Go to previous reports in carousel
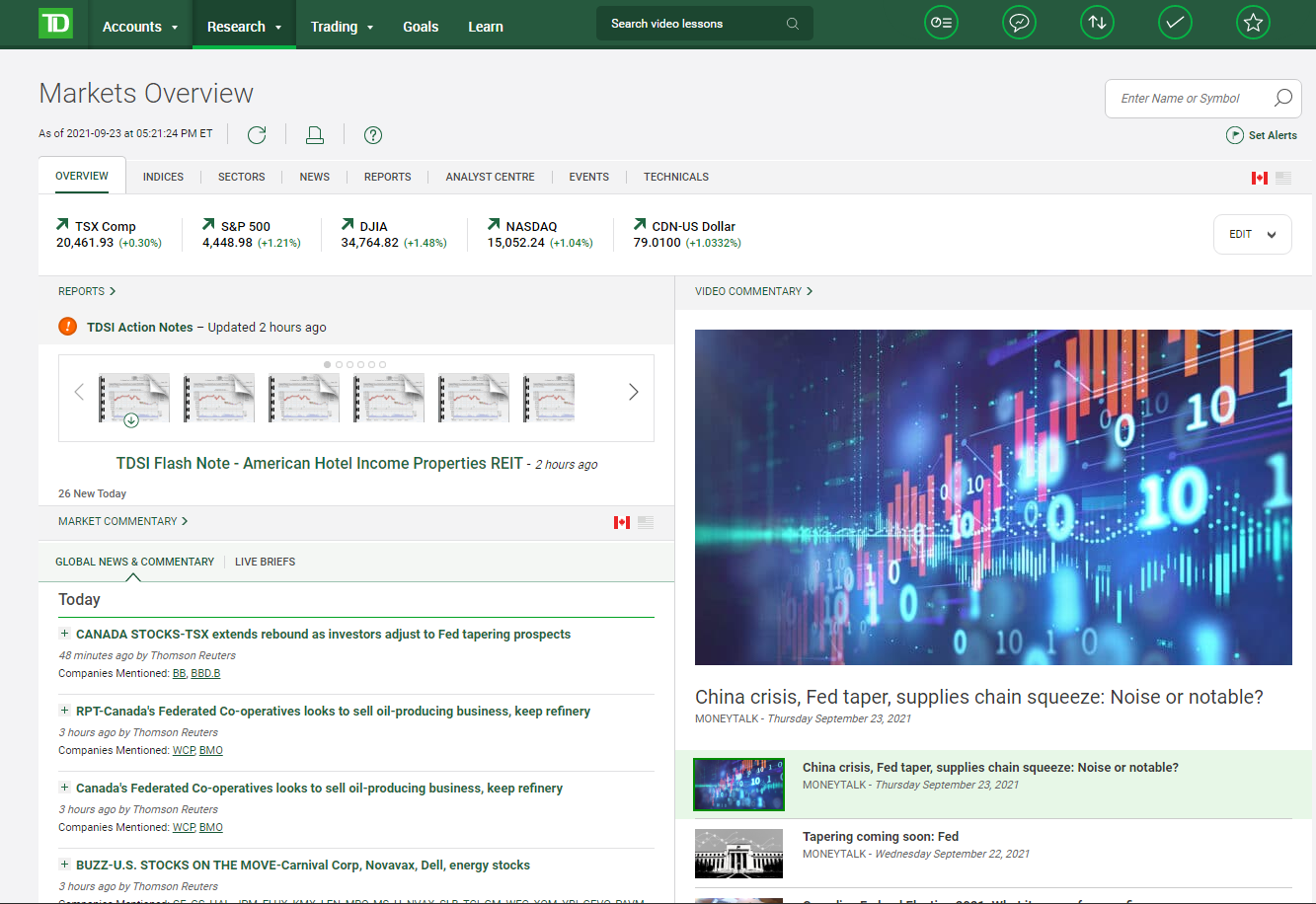The width and height of the screenshot is (1316, 904). [79, 392]
